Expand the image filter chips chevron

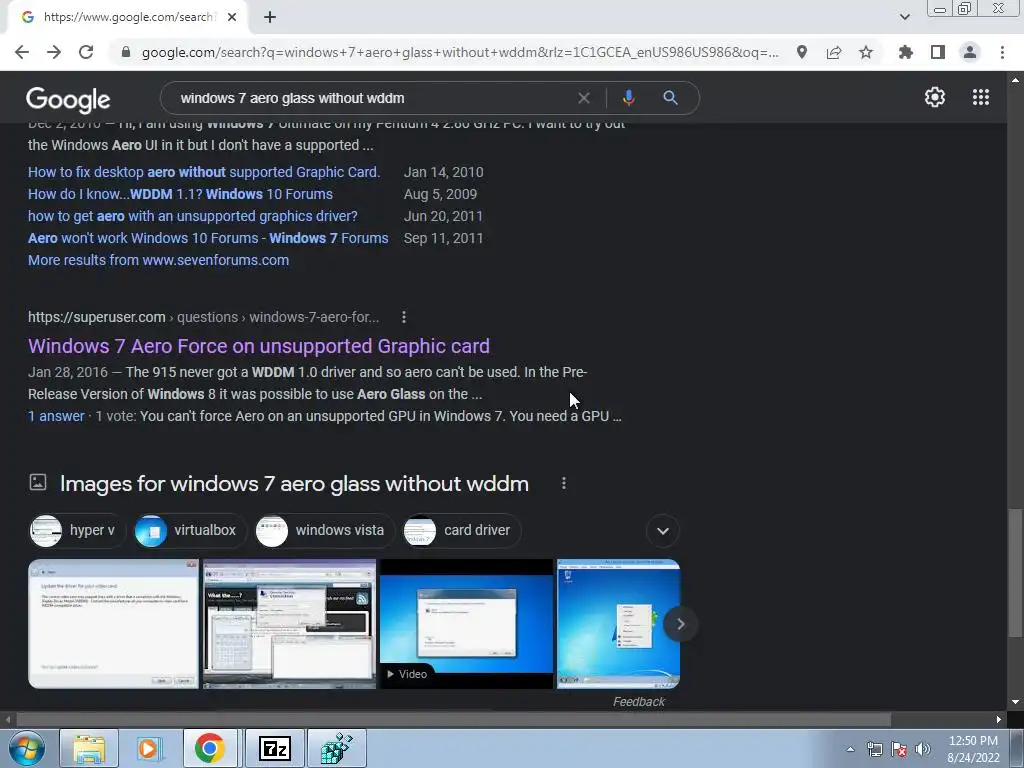pos(663,531)
